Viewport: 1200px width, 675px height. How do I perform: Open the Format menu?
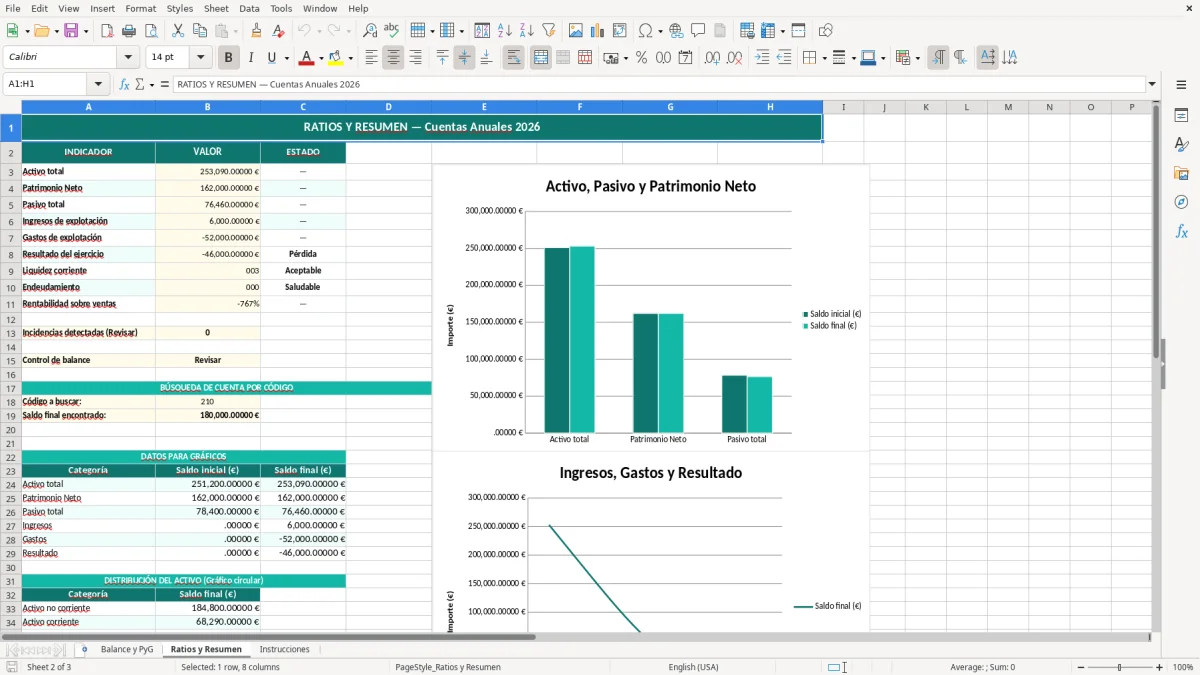140,8
